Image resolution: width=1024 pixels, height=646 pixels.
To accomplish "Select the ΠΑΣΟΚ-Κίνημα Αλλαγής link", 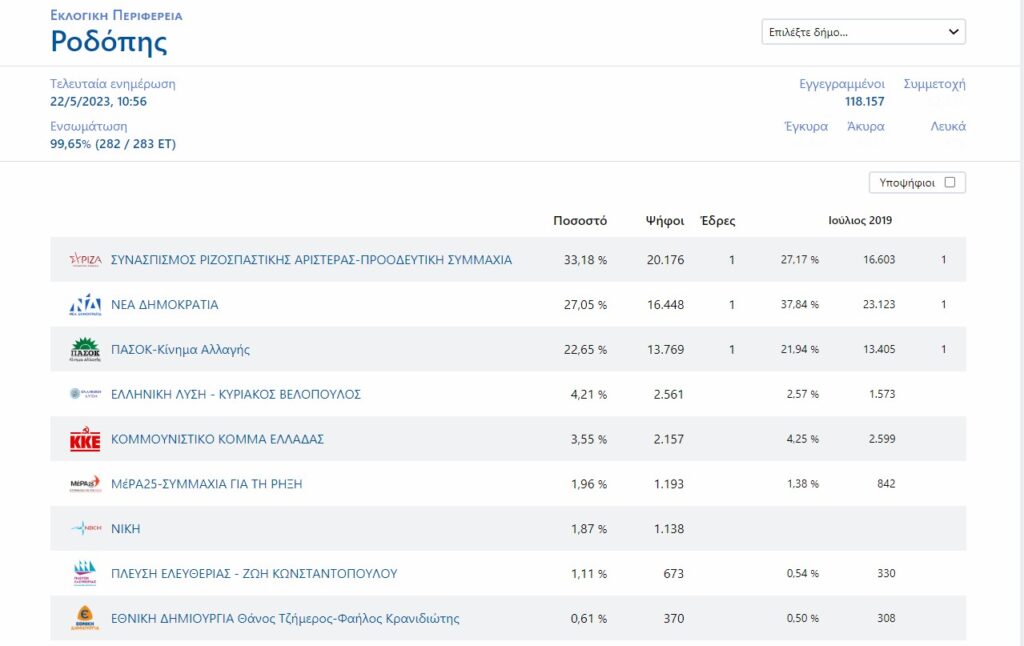I will pyautogui.click(x=180, y=350).
